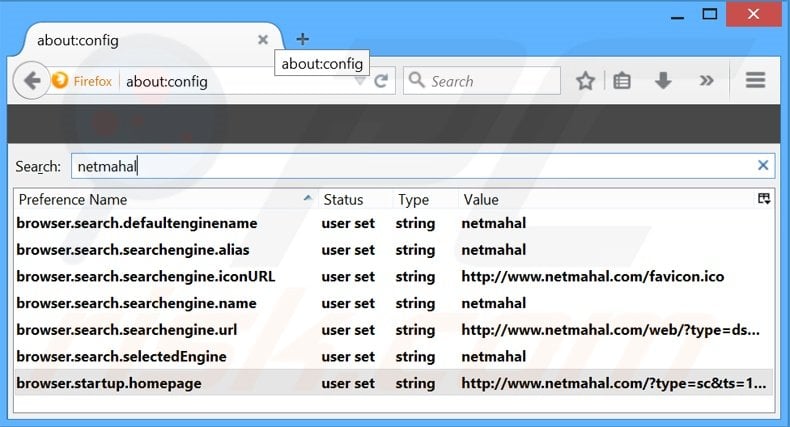This screenshot has width=790, height=427.
Task: Click the favicon.ico URL value
Action: pos(592,276)
